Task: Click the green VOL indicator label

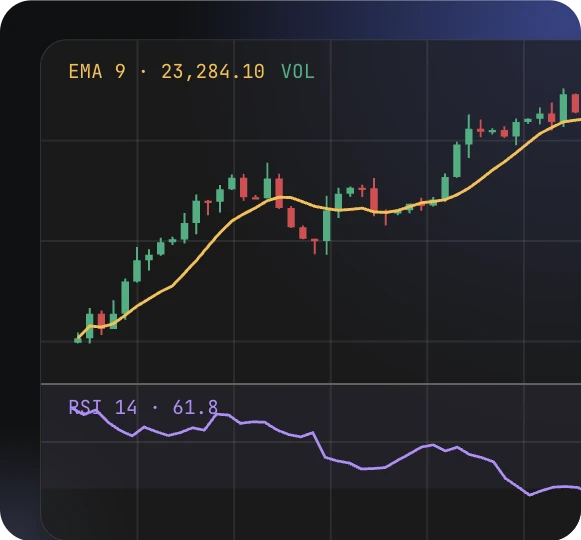Action: (x=298, y=71)
